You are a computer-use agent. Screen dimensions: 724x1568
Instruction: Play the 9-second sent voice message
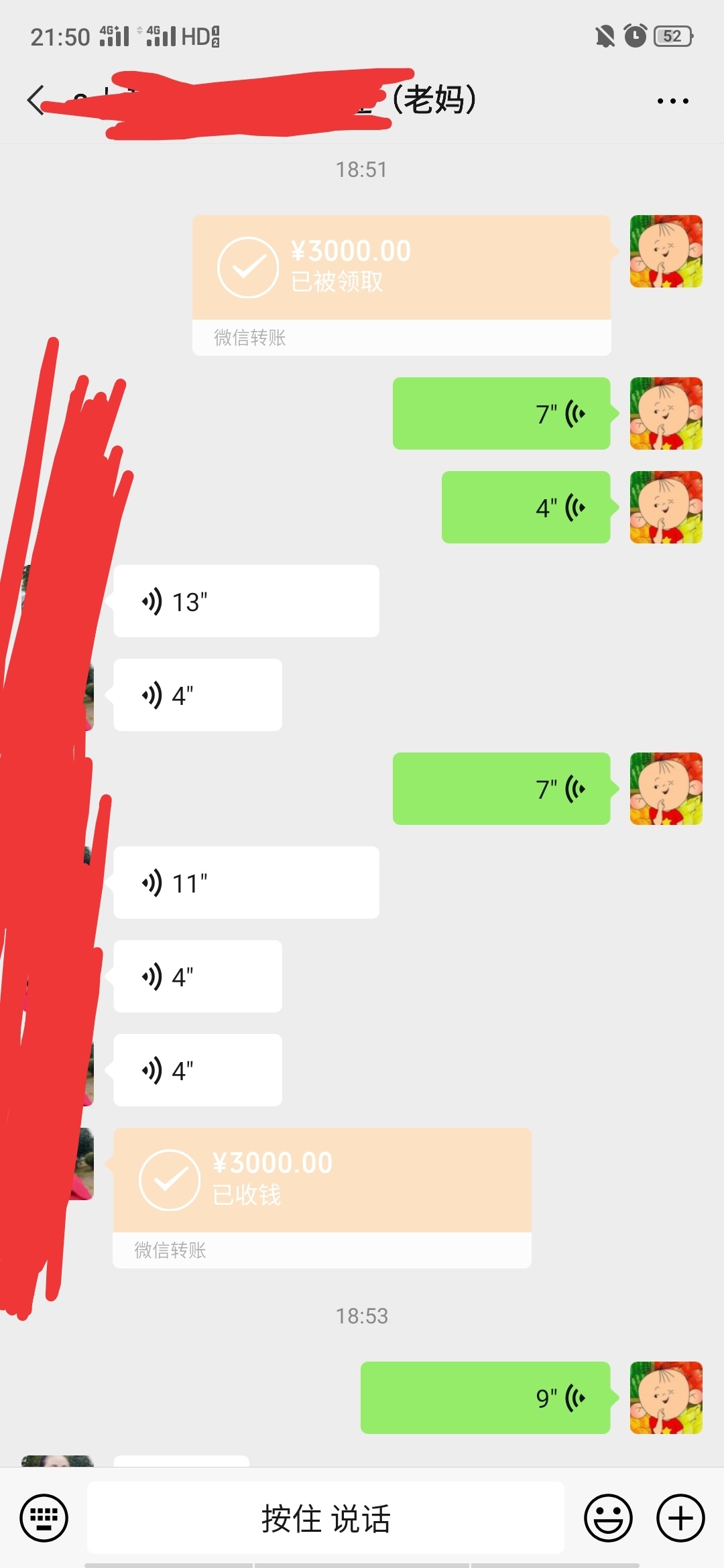485,1398
